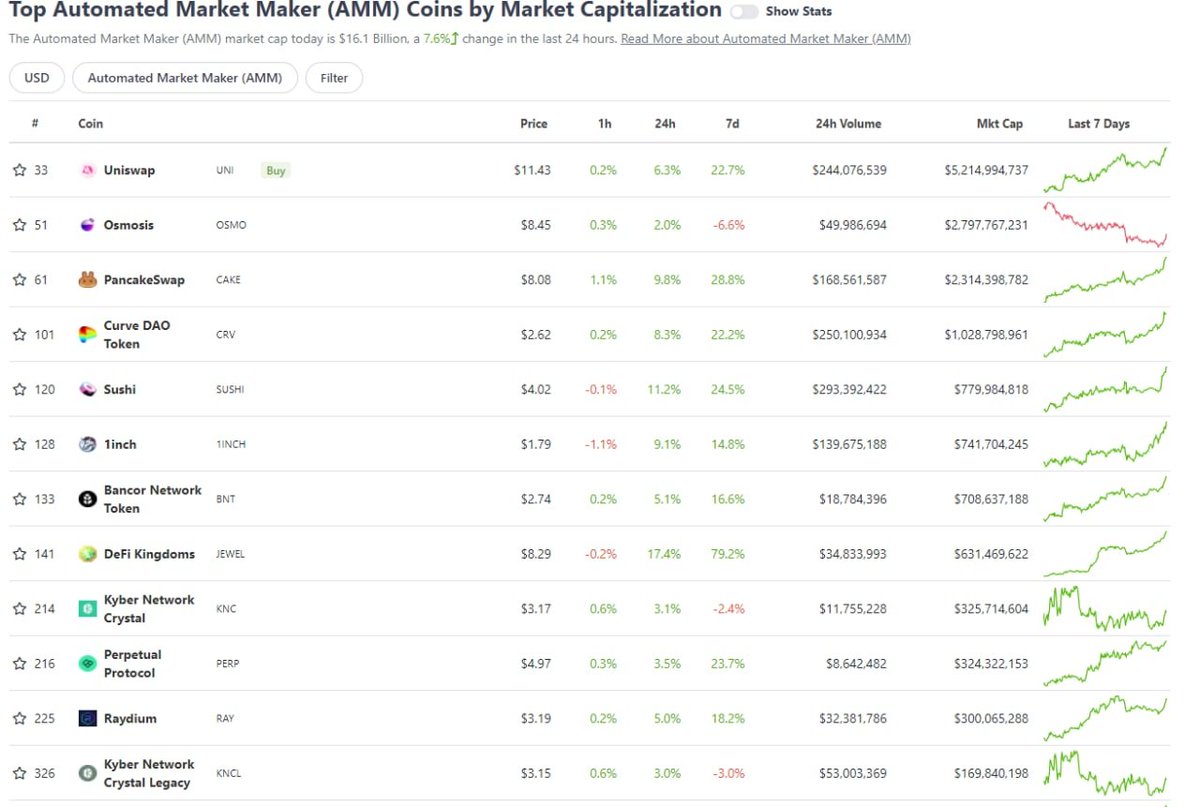Viewport: 1200px width, 807px height.
Task: Click the Kyber Network Crystal KNC sparkline
Action: (x=1105, y=608)
